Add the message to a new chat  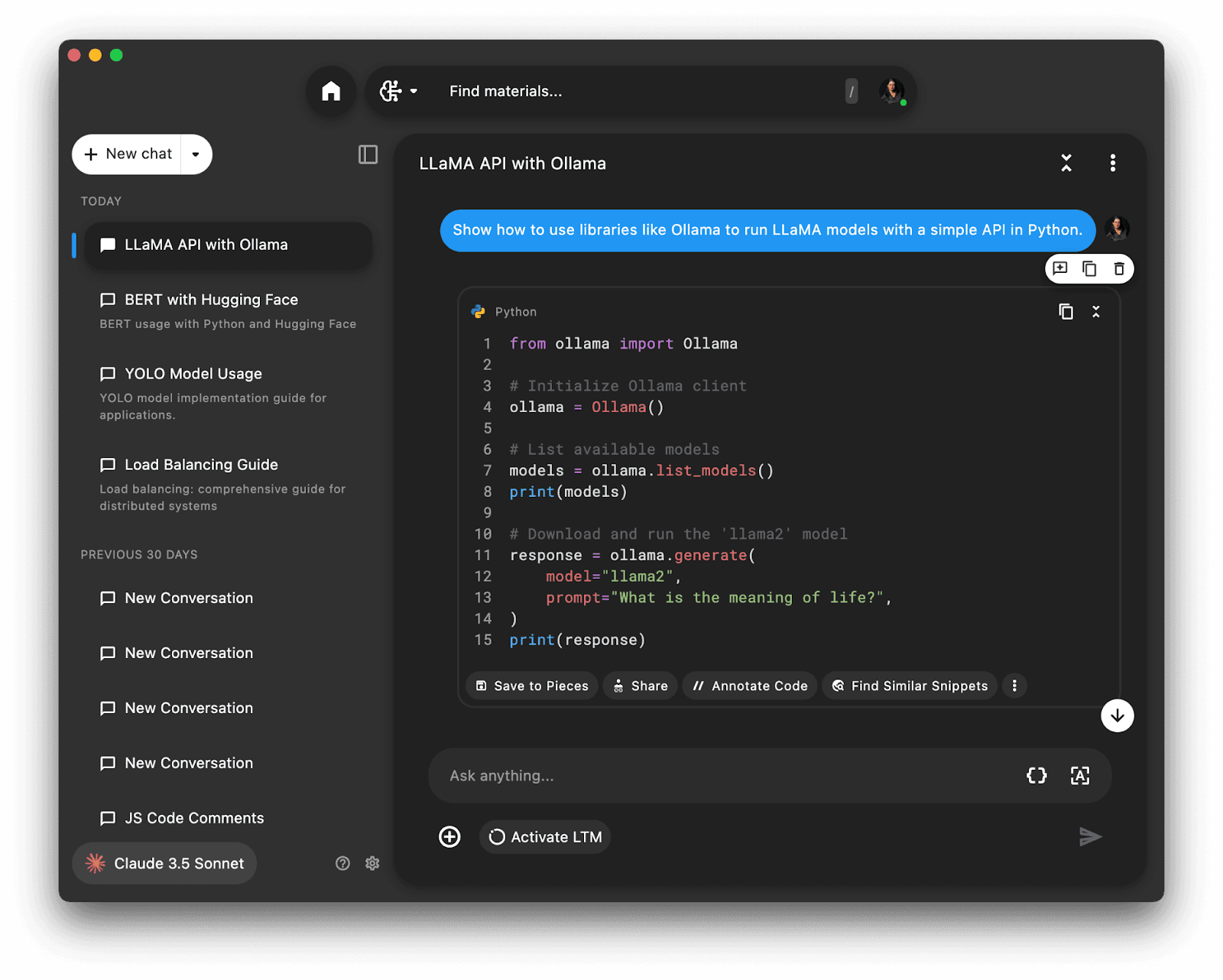1060,268
